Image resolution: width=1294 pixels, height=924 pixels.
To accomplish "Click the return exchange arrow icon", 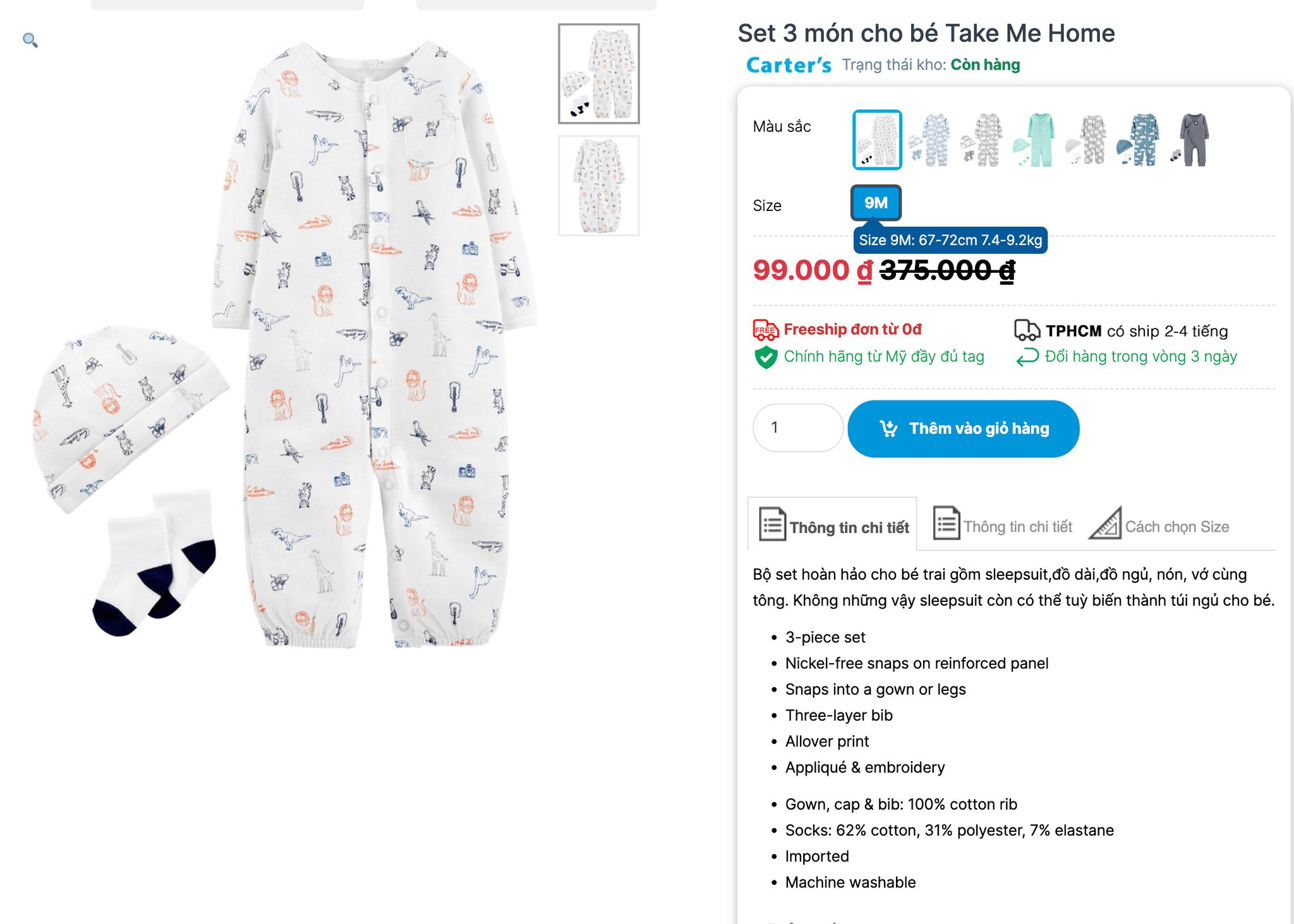I will click(1027, 357).
